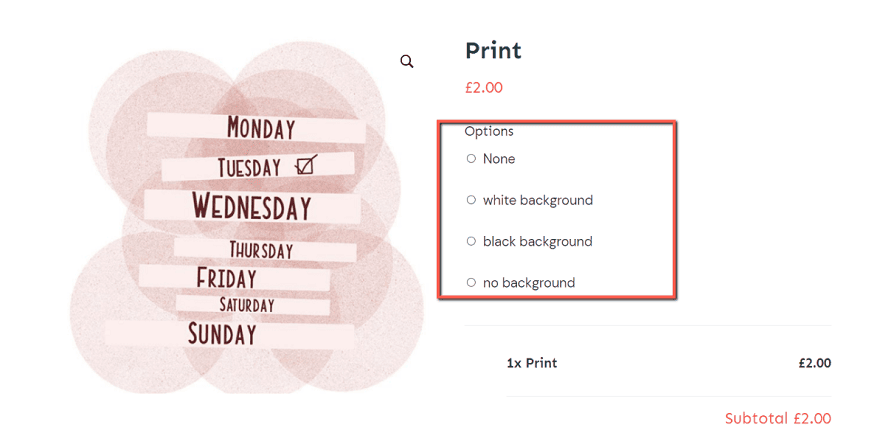Click the Saturday strip in product image
This screenshot has width=880, height=444.
pos(248,304)
